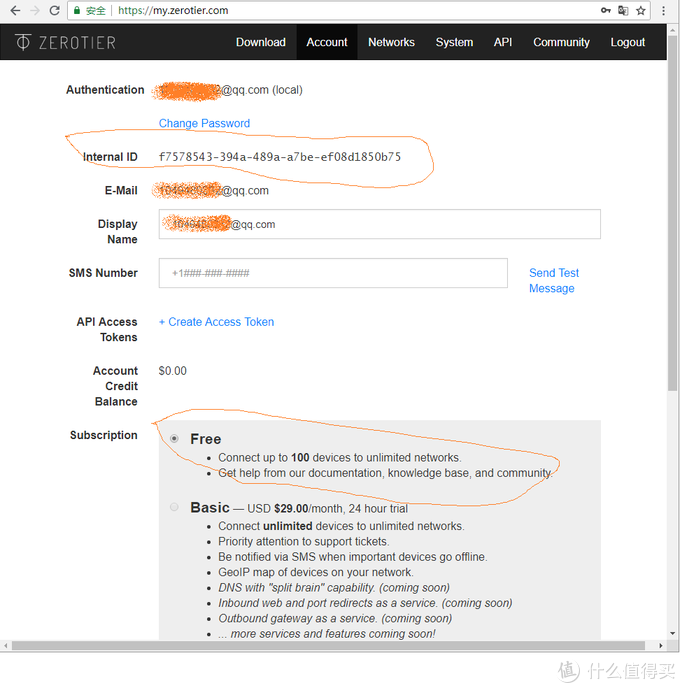Go to the Networks page
The height and width of the screenshot is (688, 680).
click(391, 43)
